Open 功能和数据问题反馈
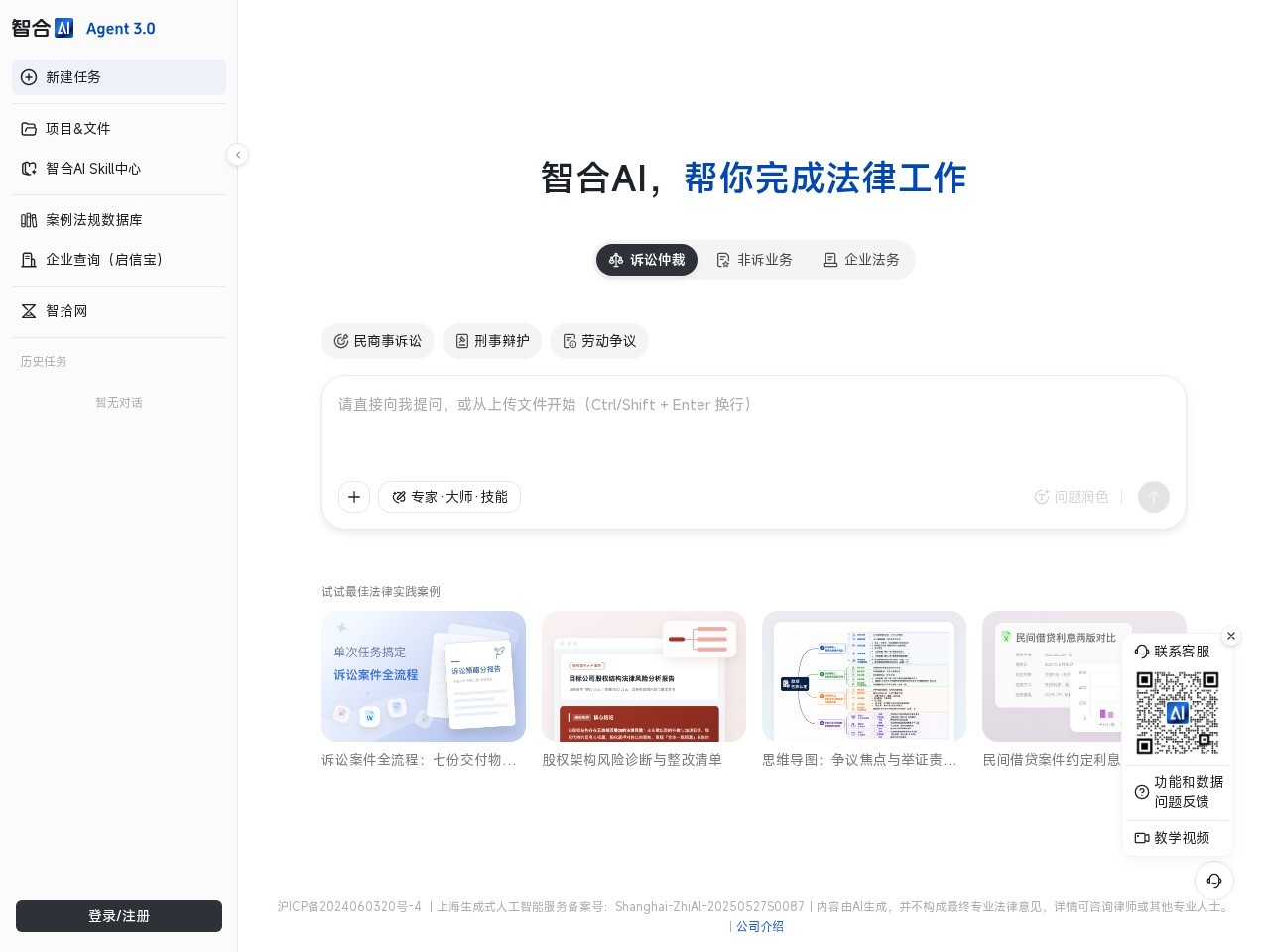The width and height of the screenshot is (1270, 952). (1178, 792)
